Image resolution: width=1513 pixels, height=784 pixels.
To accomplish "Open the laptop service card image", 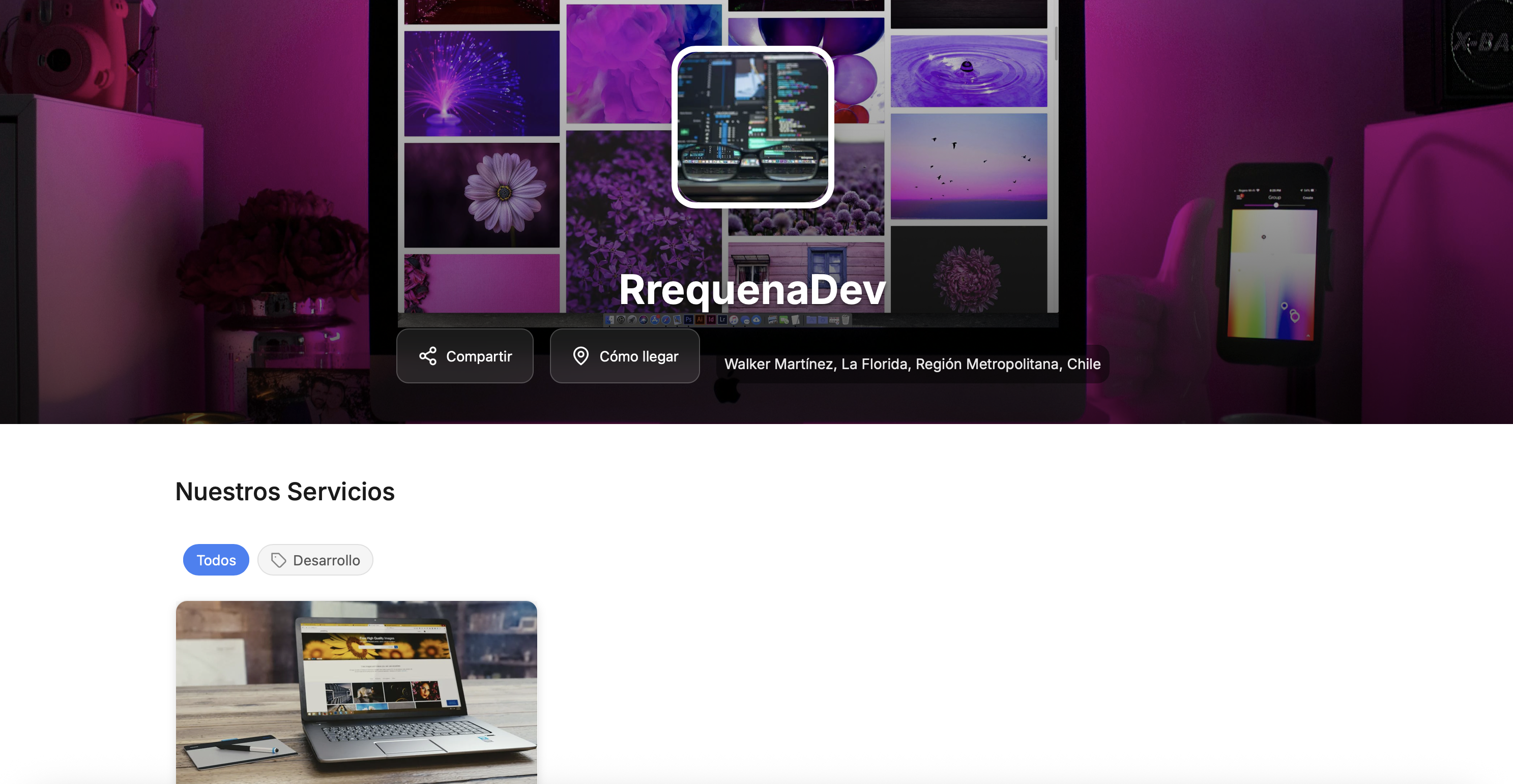I will tap(356, 691).
